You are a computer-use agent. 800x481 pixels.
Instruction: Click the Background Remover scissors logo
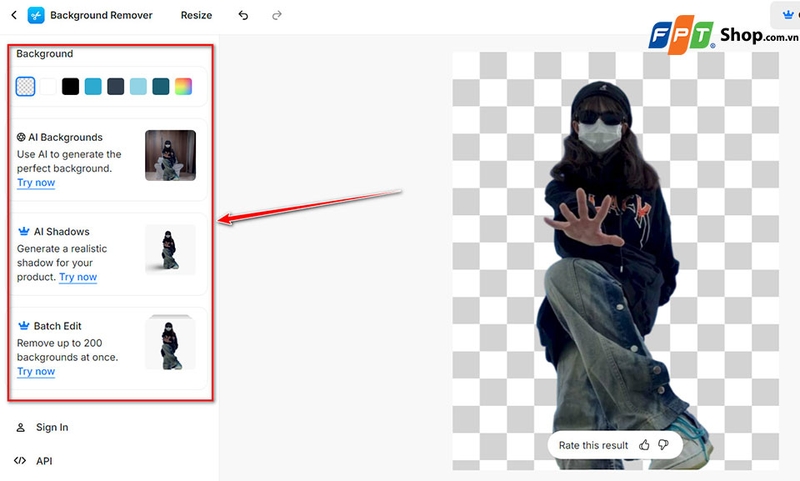[x=36, y=15]
